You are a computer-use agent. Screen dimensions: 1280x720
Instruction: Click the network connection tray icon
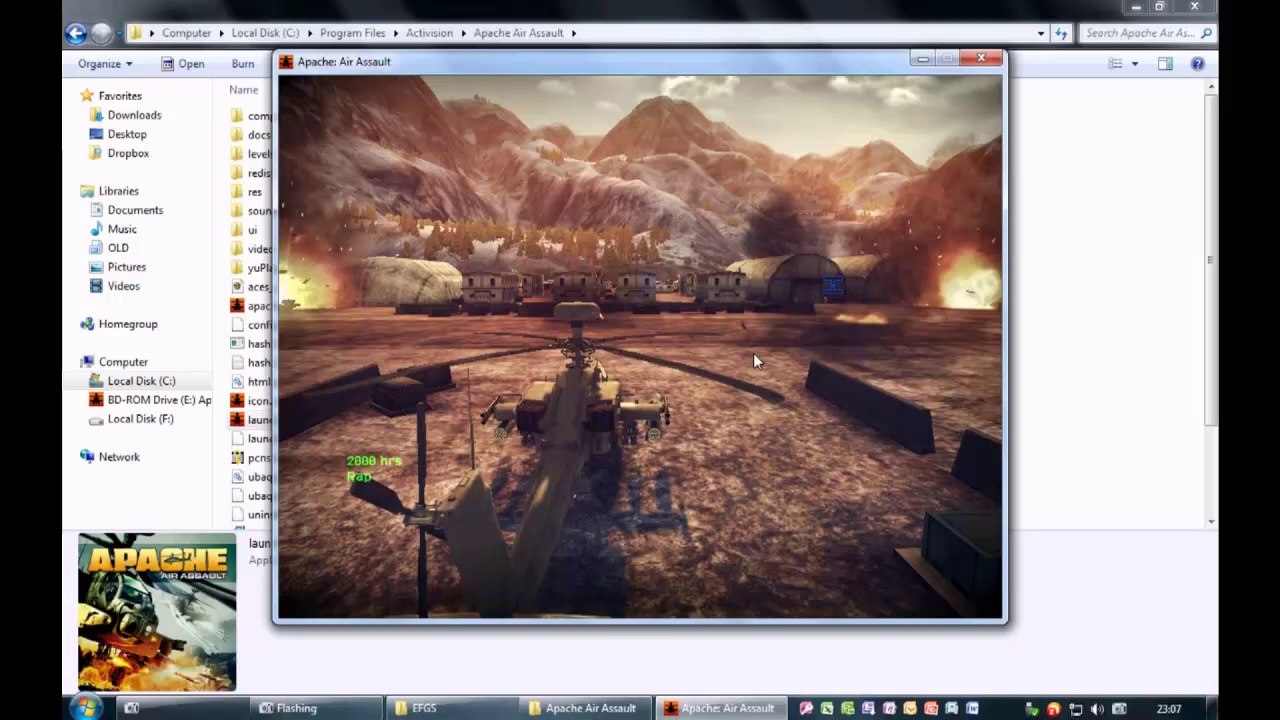coord(1075,709)
